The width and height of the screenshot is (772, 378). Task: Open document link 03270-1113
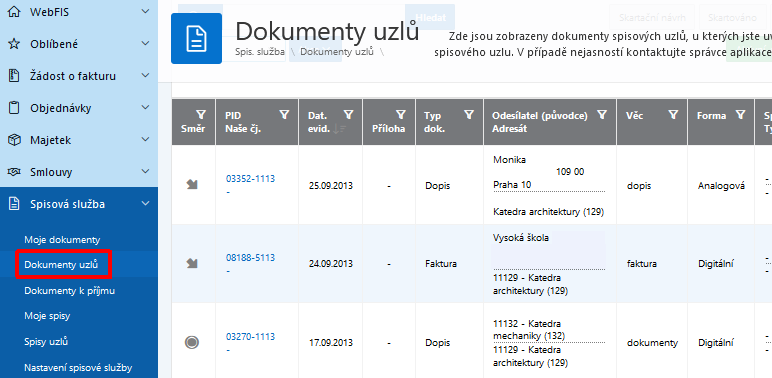[250, 337]
